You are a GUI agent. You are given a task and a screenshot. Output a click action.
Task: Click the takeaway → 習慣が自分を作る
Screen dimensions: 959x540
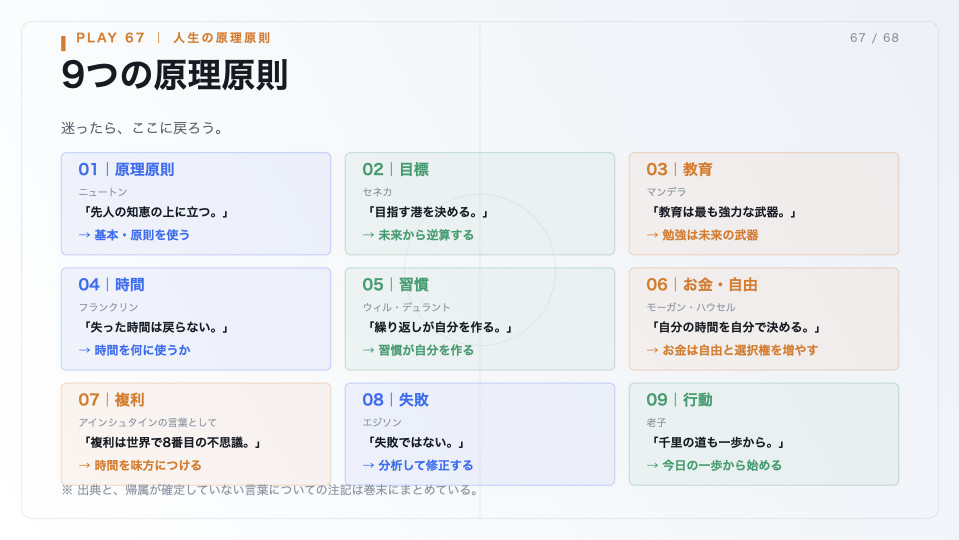tap(418, 350)
